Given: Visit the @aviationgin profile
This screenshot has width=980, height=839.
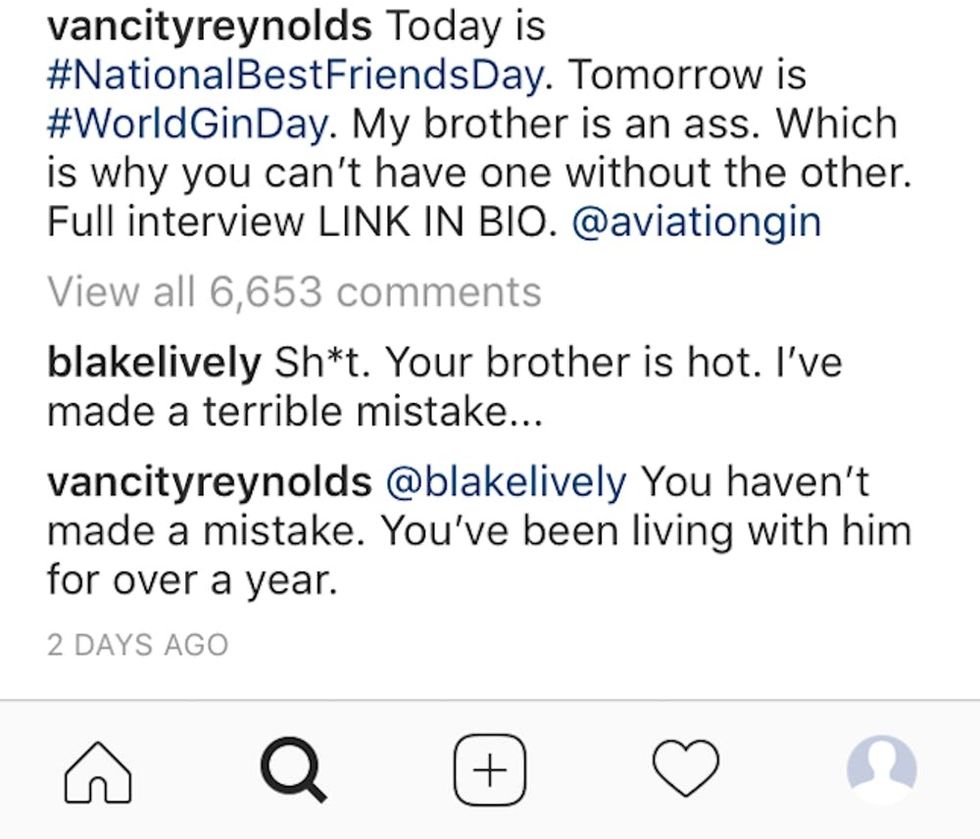Looking at the screenshot, I should point(696,221).
